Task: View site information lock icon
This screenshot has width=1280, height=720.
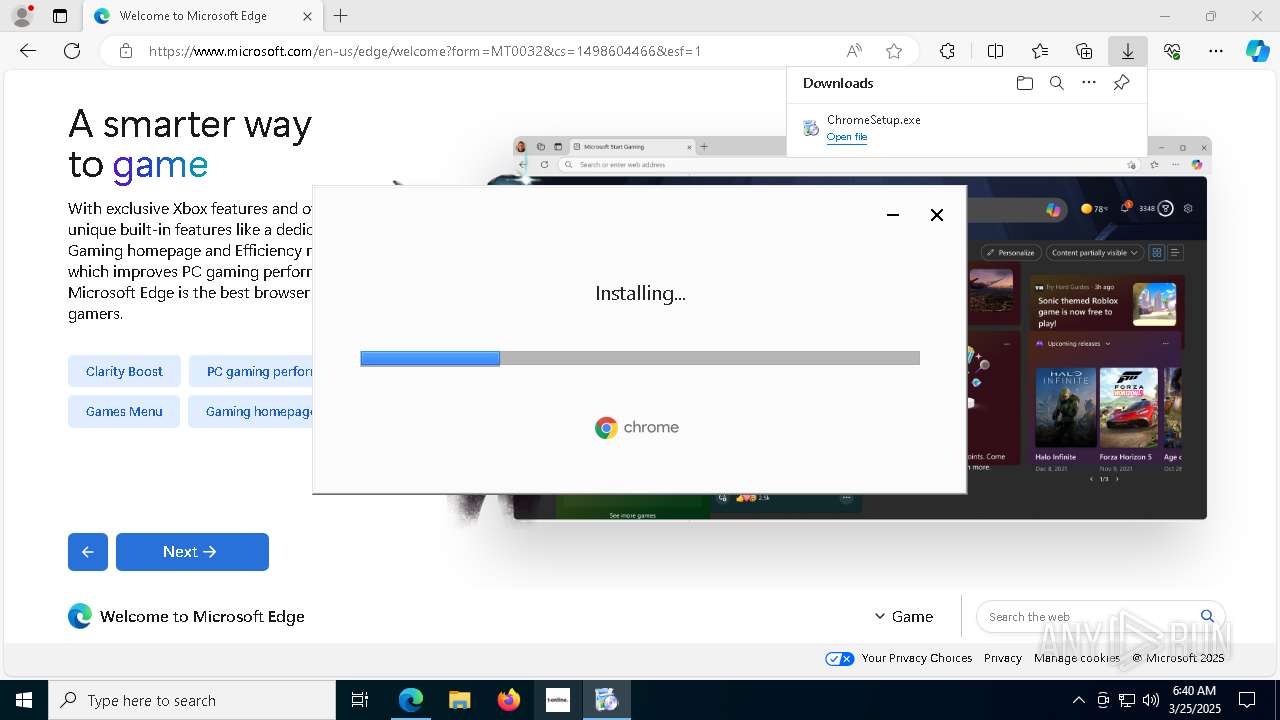Action: (x=125, y=51)
